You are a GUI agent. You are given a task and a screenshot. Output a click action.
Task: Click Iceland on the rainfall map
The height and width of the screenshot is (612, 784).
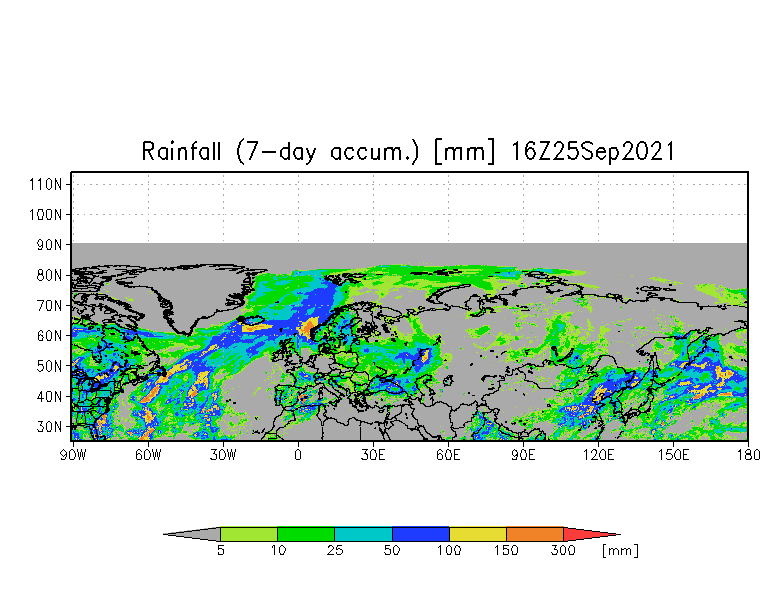click(x=250, y=320)
